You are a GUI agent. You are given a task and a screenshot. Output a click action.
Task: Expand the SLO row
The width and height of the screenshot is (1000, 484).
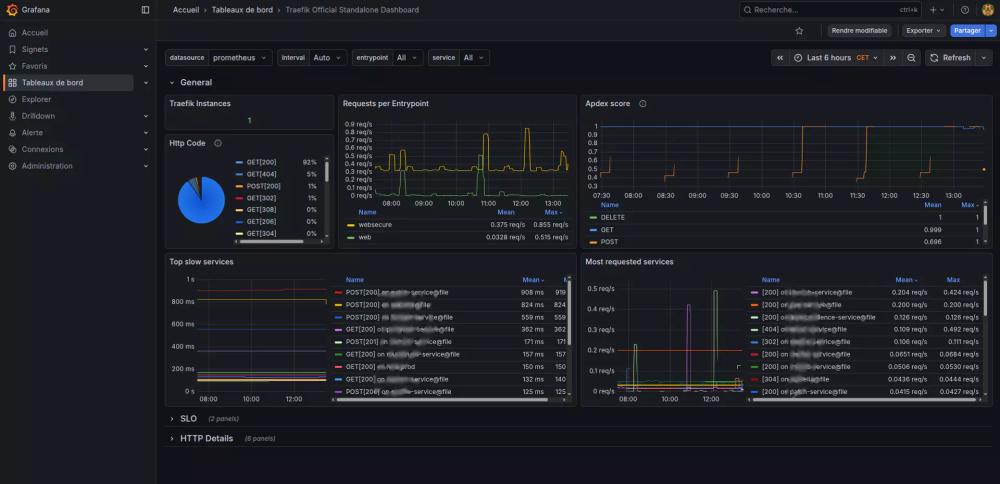click(x=188, y=418)
